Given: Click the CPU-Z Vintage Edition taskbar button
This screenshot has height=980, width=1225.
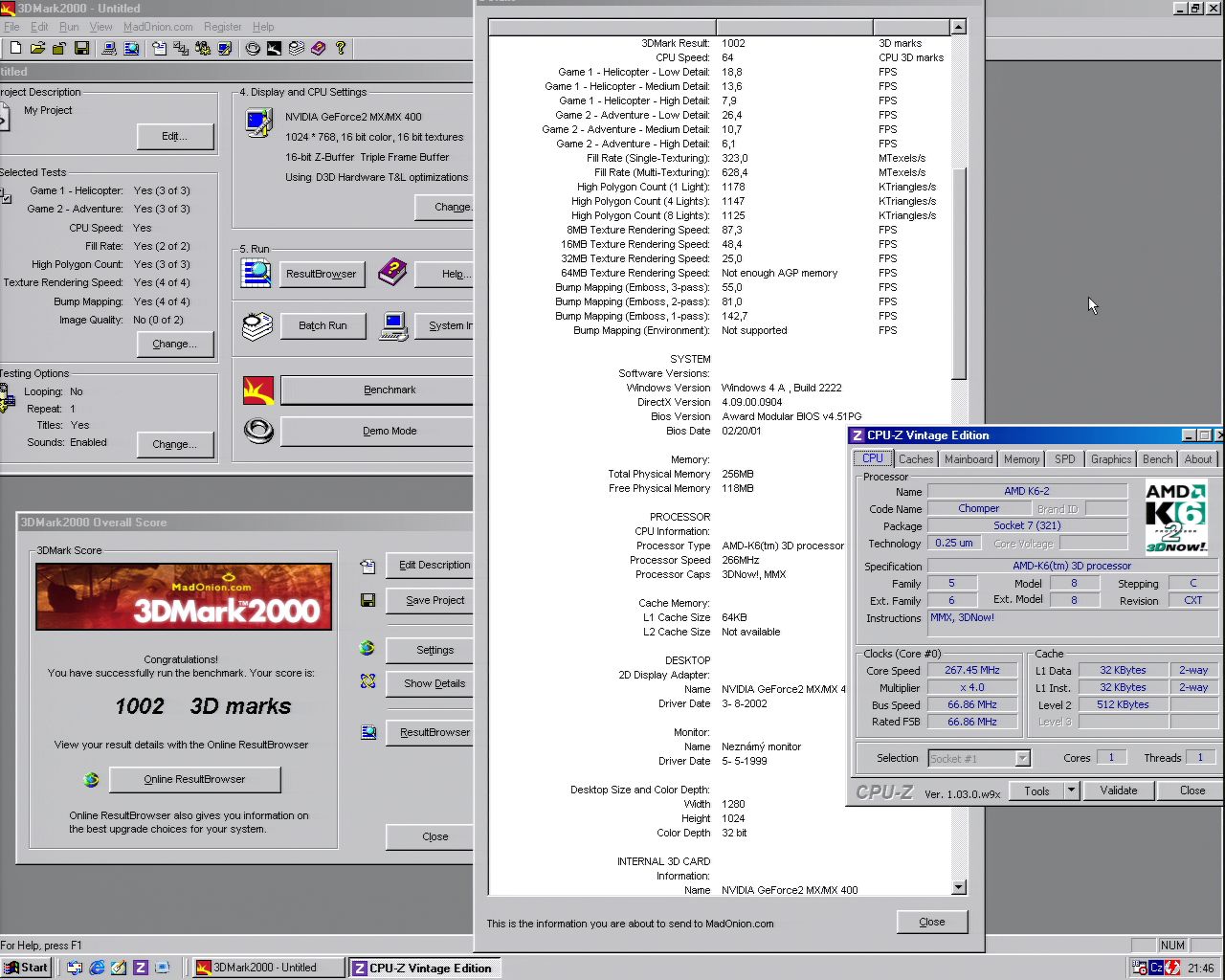Looking at the screenshot, I should click(424, 968).
